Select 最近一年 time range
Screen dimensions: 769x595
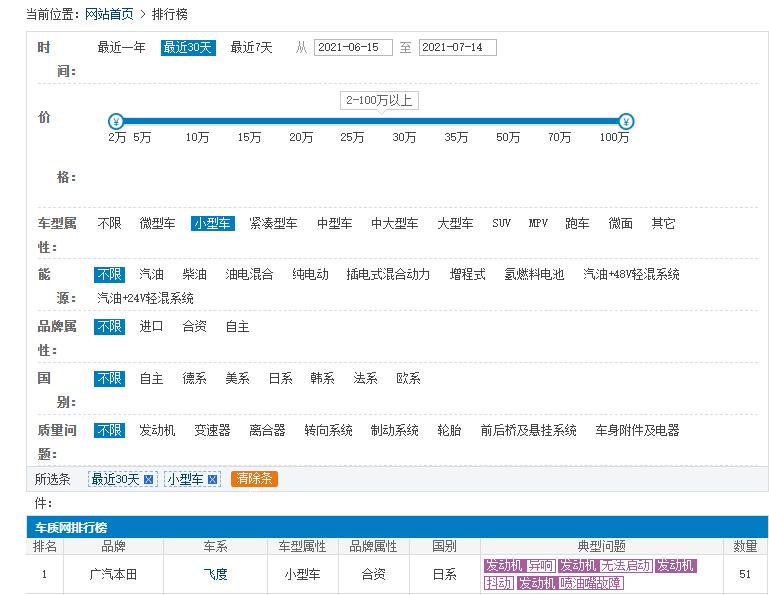[x=121, y=48]
